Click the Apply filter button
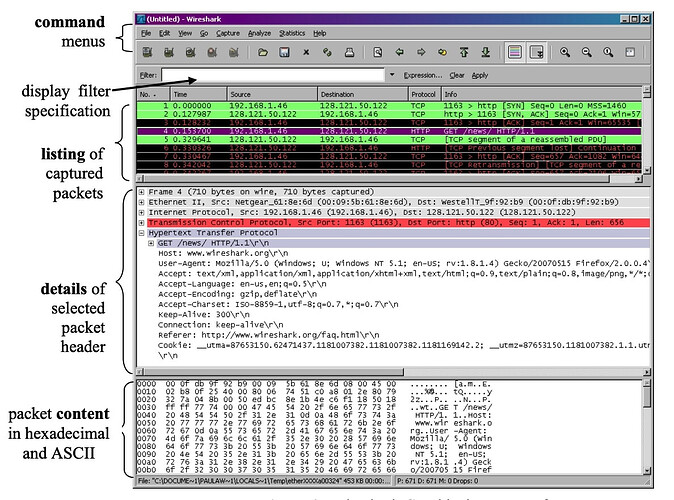Image resolution: width=674 pixels, height=500 pixels. 480,75
